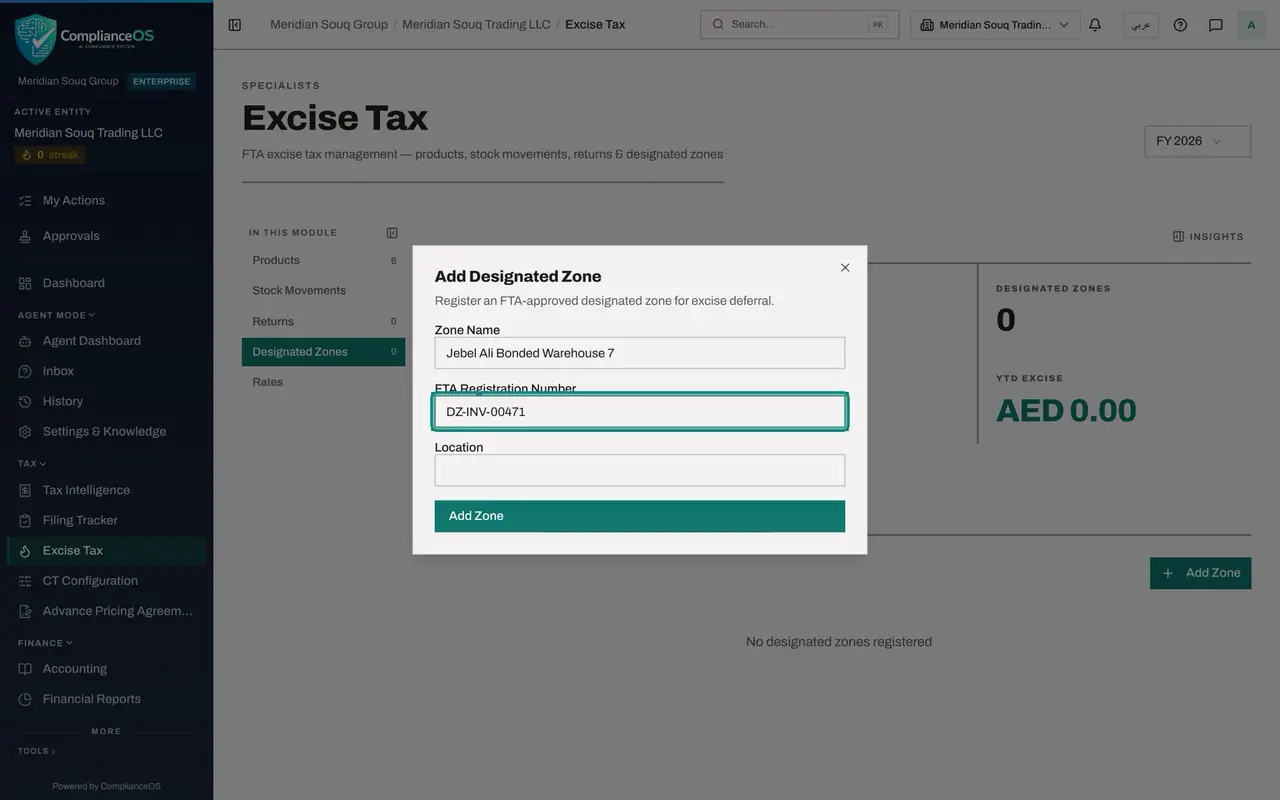This screenshot has width=1280, height=800.
Task: Open the help question mark icon
Action: click(1180, 25)
